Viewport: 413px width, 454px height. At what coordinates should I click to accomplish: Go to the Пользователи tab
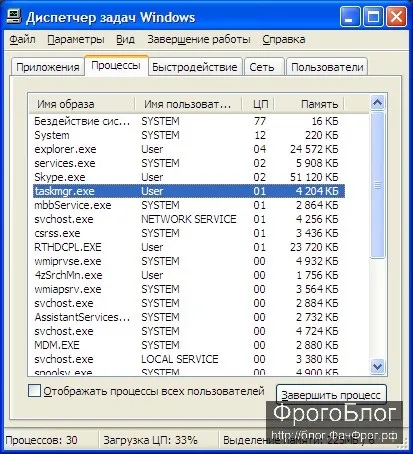[327, 67]
